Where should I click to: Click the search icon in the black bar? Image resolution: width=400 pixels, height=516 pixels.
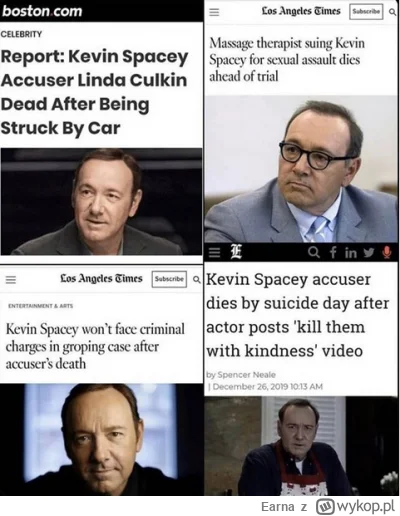point(313,252)
